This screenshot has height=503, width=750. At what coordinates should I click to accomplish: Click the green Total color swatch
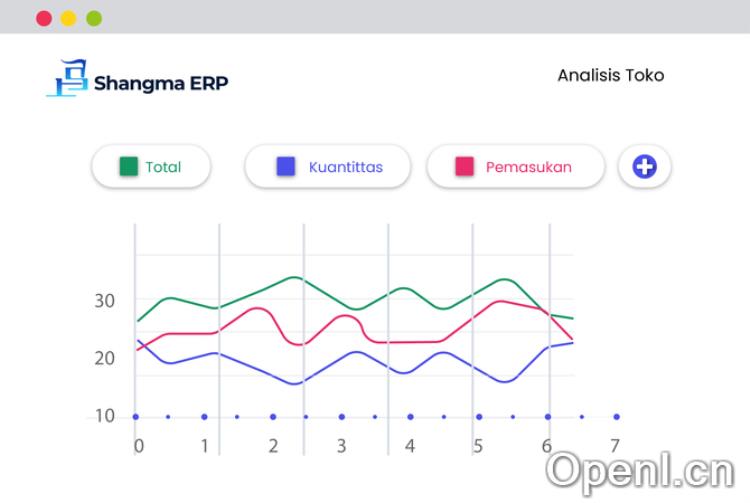coord(128,167)
